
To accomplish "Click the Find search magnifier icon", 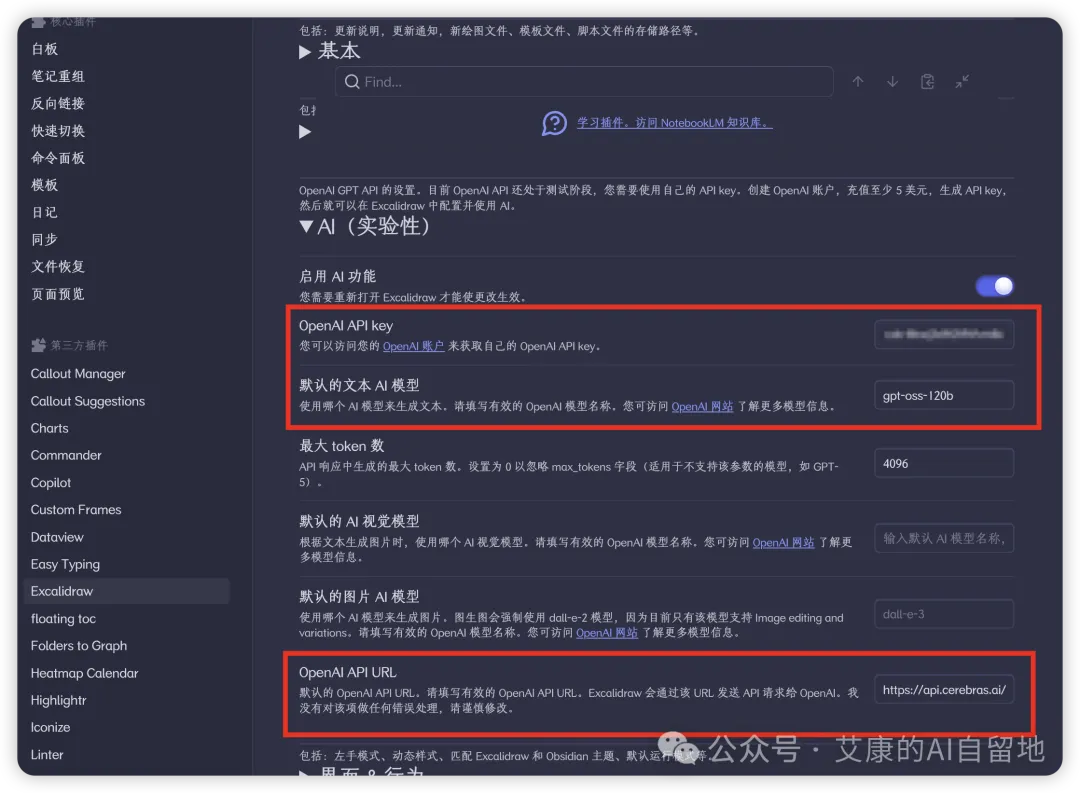I will [x=352, y=82].
